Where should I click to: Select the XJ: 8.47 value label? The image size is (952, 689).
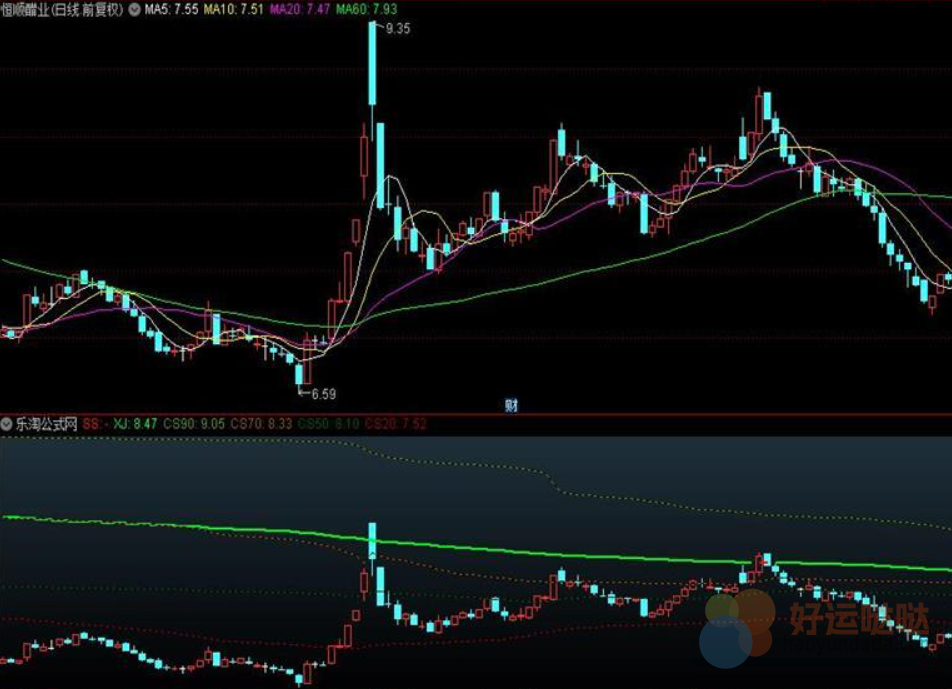(135, 424)
